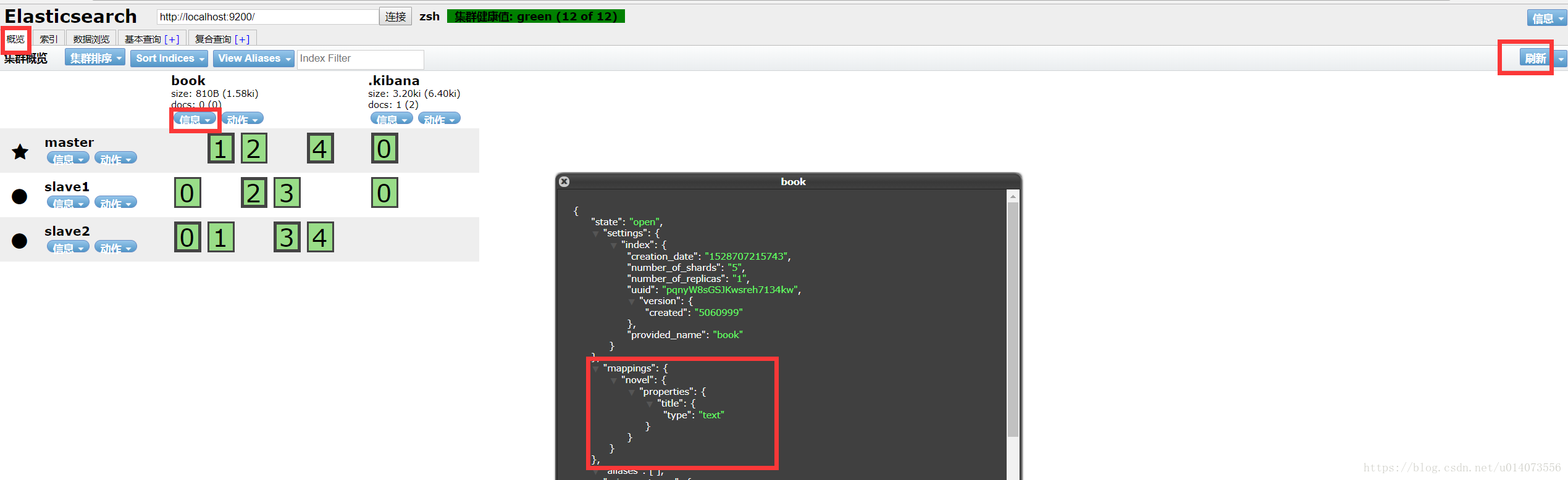Click the "pqnyW8sGSJKwsreh7134kw" uuid value
This screenshot has height=480, width=1568.
coord(730,290)
